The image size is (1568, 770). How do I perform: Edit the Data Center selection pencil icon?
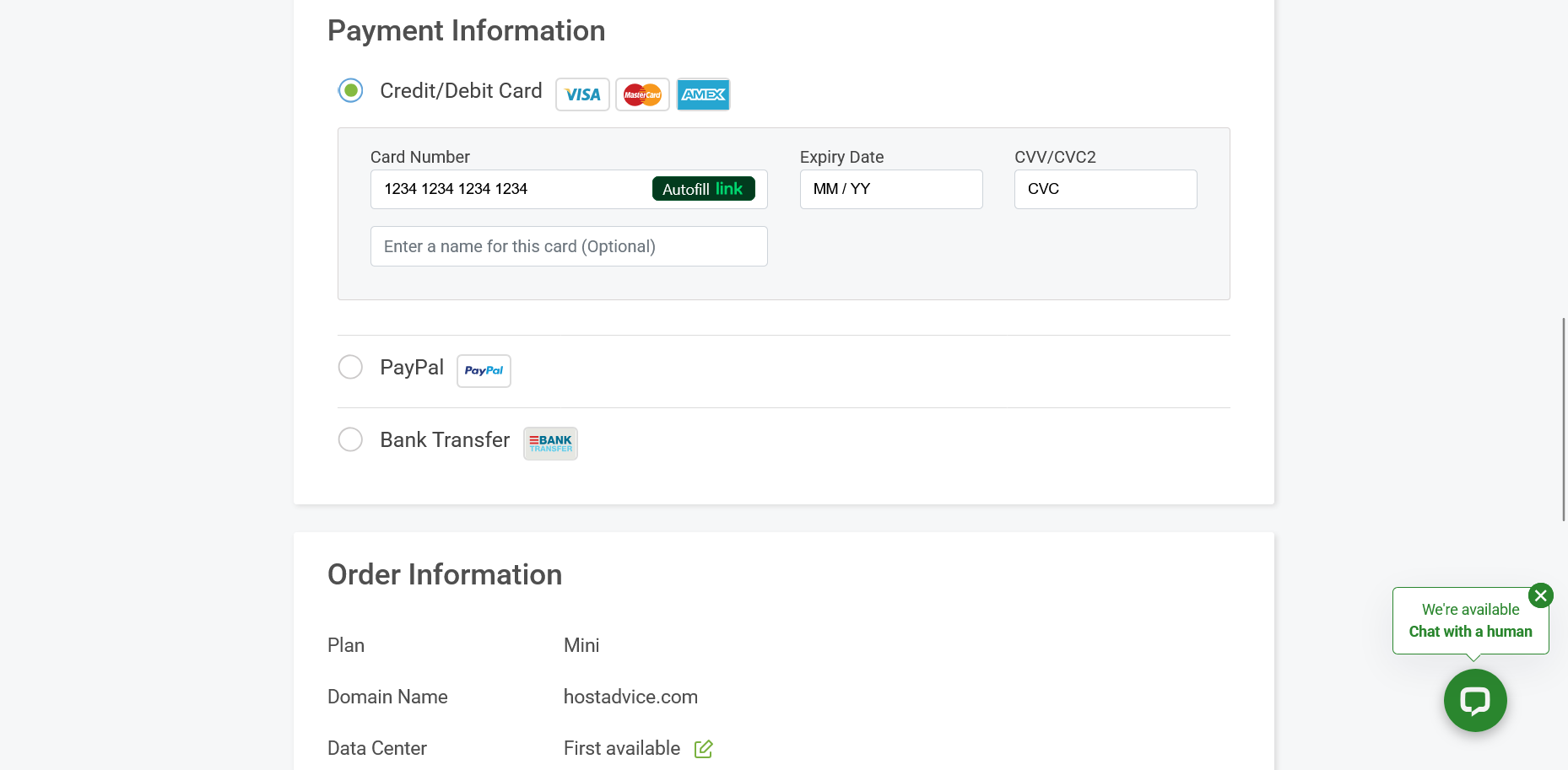703,749
